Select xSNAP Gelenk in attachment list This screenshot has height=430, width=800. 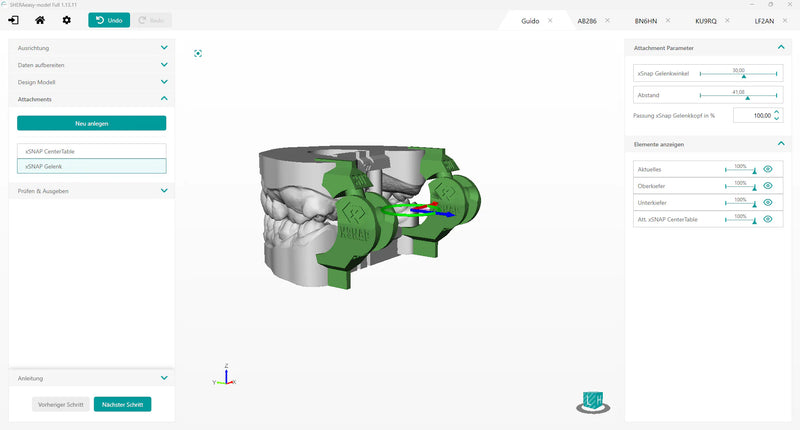click(x=92, y=166)
